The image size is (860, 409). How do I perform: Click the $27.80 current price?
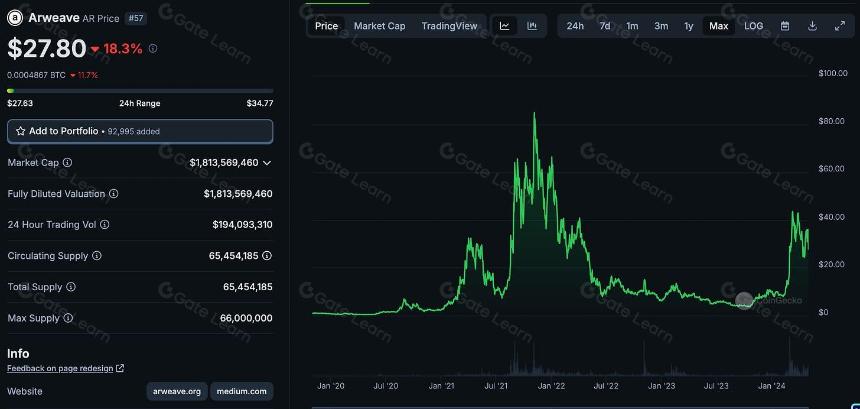pos(47,48)
